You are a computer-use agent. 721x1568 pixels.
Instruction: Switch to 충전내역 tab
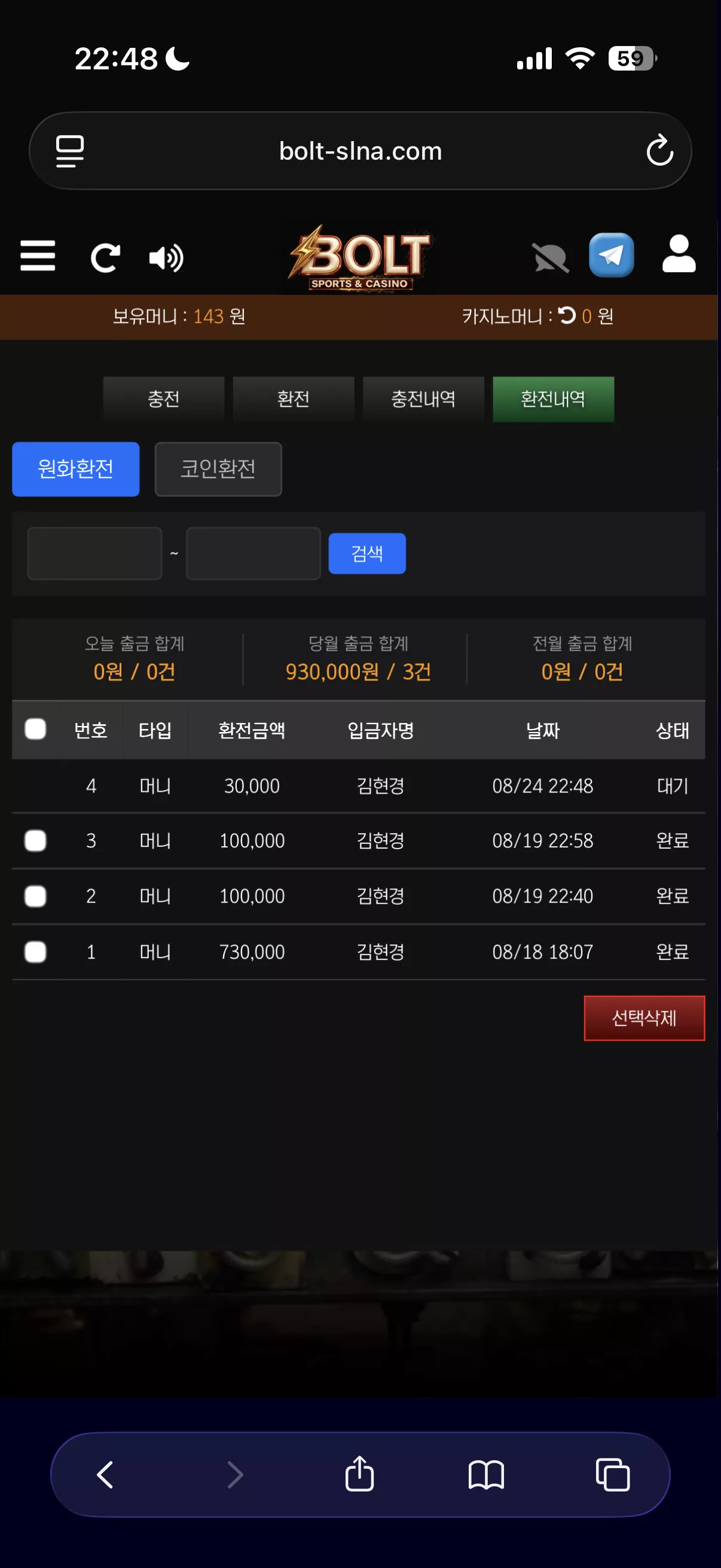[x=423, y=399]
